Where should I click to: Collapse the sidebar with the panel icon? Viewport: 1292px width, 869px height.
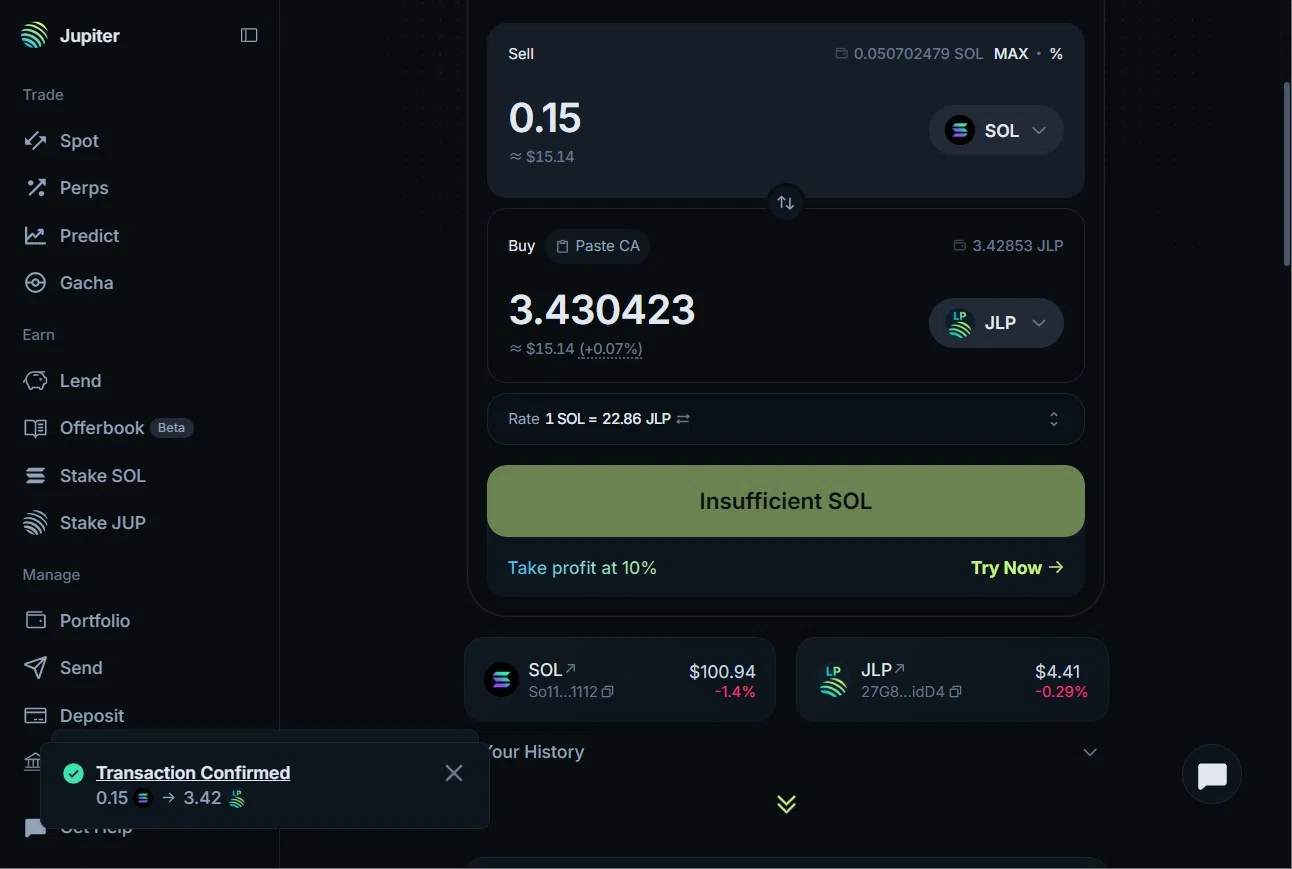pos(249,35)
